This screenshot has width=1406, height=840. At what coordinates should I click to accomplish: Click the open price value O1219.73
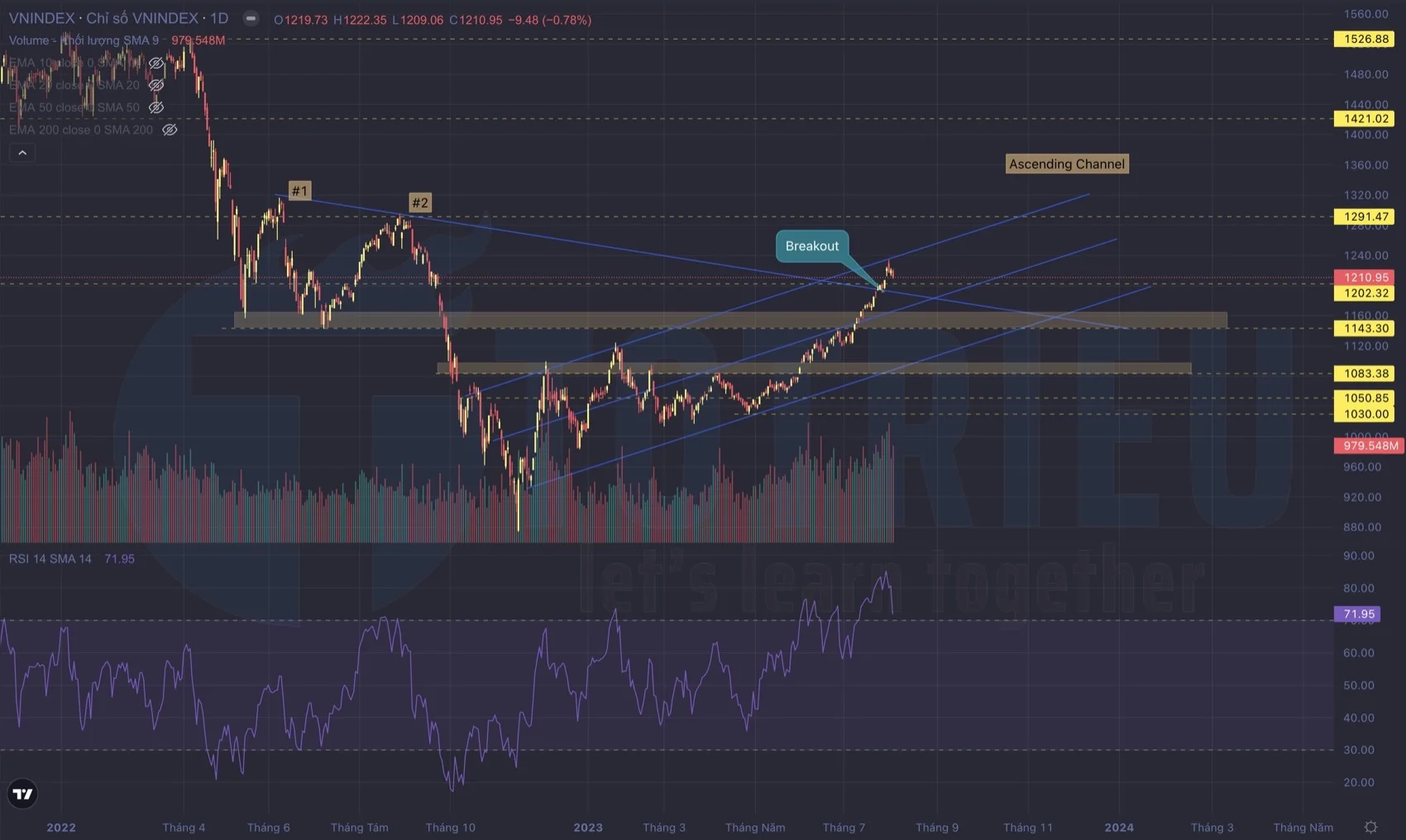point(300,20)
